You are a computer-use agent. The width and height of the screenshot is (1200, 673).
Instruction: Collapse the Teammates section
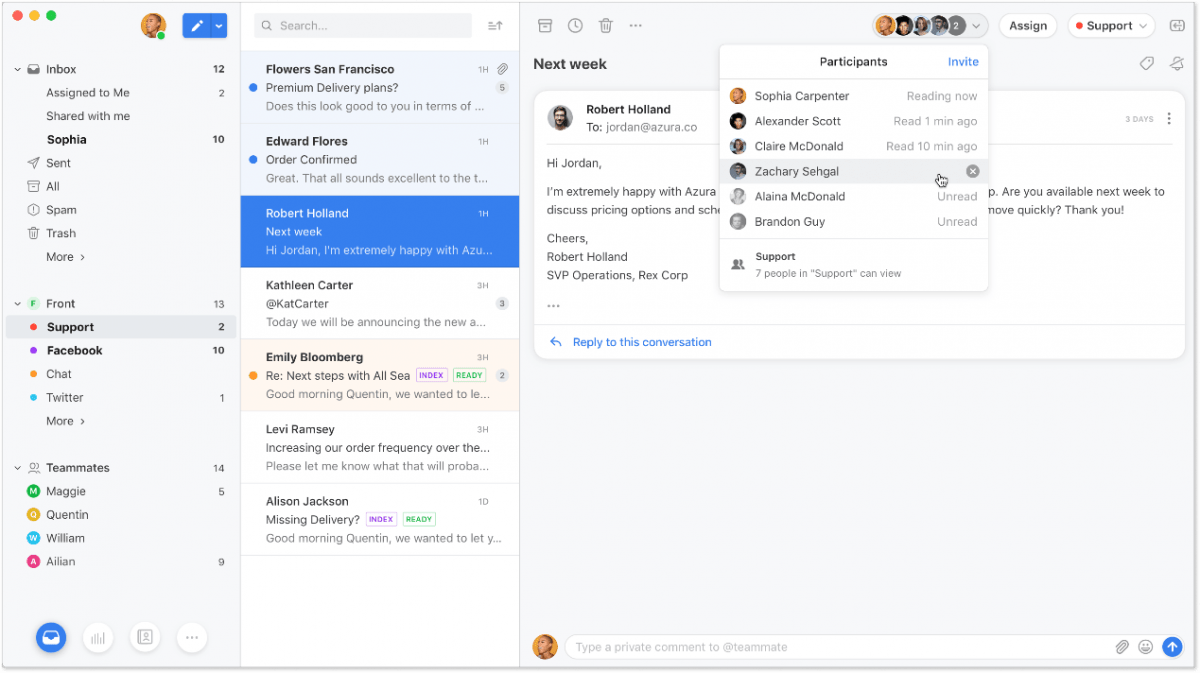click(x=16, y=467)
